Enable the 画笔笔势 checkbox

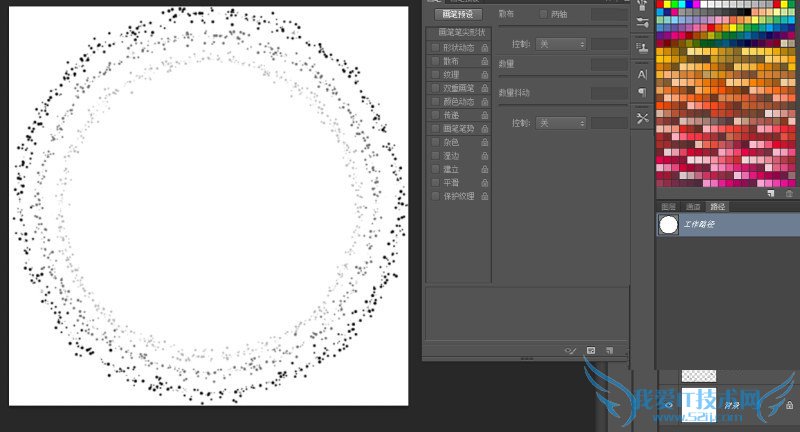pos(435,129)
